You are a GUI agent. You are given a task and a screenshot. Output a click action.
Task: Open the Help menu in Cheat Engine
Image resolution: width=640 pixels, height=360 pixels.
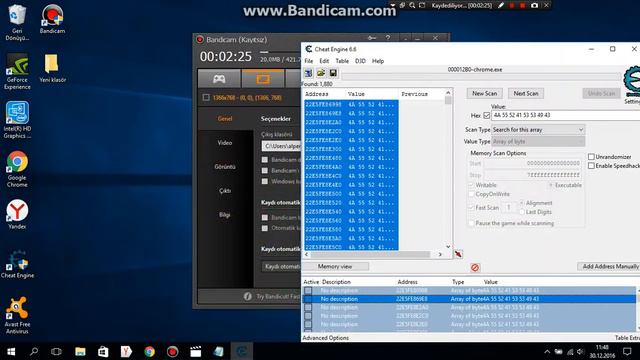click(378, 61)
